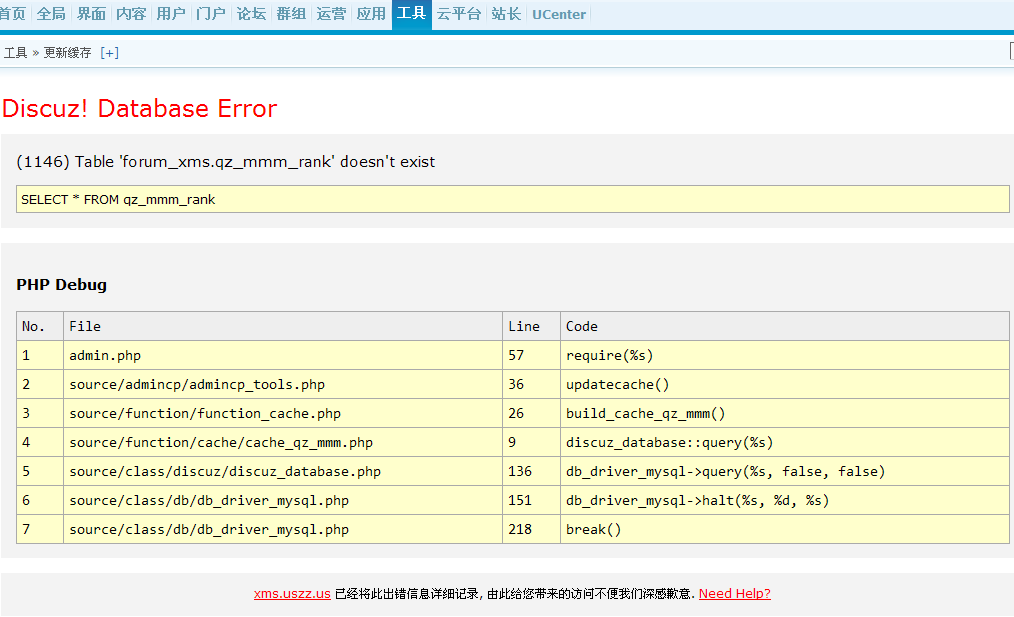Click line number 136 cell
This screenshot has height=617, width=1014.
click(531, 471)
